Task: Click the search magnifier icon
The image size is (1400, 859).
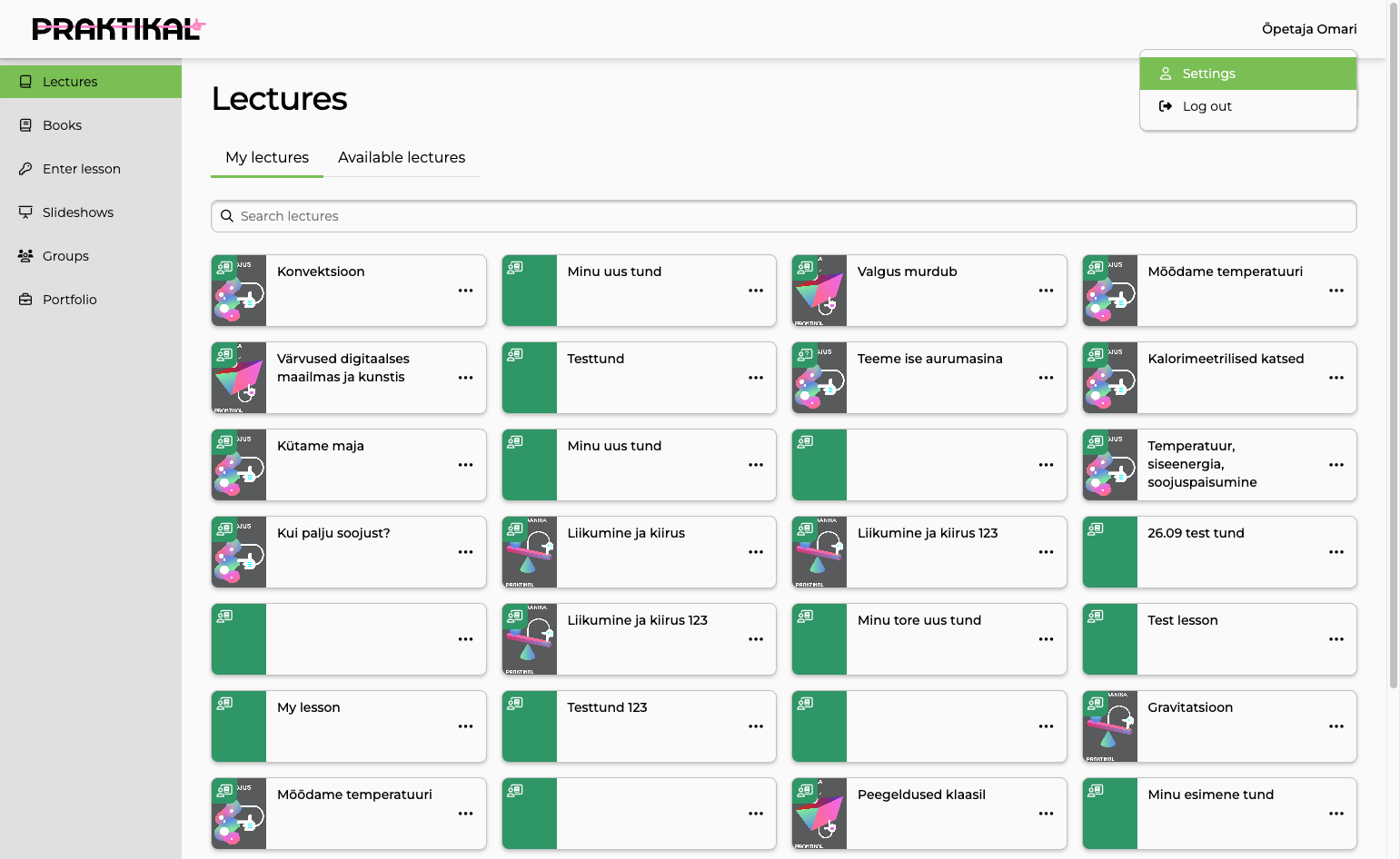Action: [x=227, y=216]
